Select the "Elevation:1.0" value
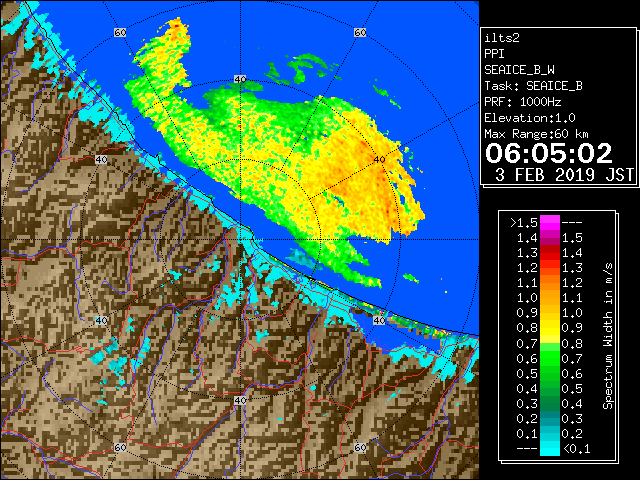The height and width of the screenshot is (480, 640). point(530,118)
